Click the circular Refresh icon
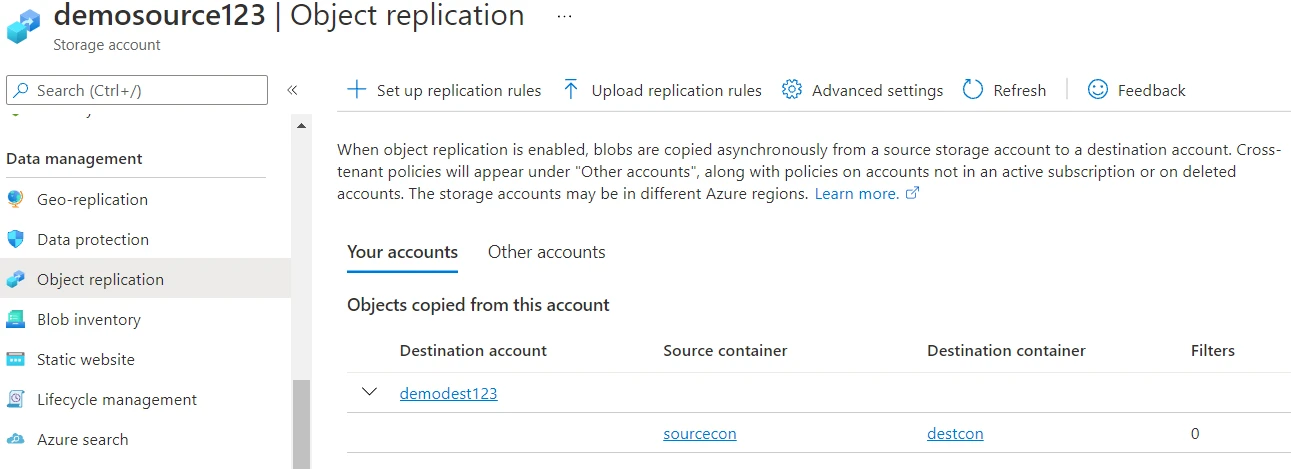Image resolution: width=1291 pixels, height=469 pixels. [973, 90]
